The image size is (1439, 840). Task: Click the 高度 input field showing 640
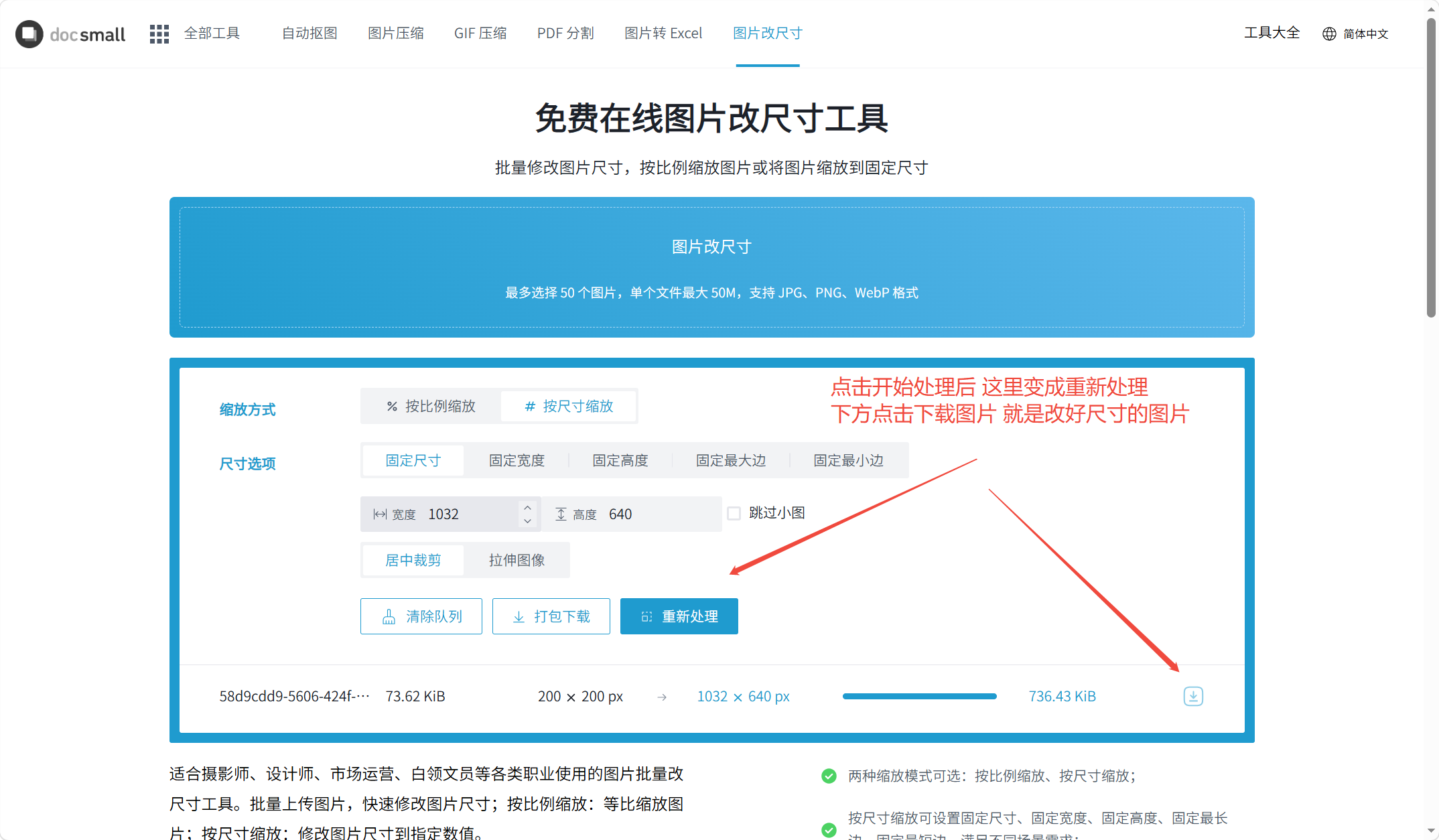631,514
